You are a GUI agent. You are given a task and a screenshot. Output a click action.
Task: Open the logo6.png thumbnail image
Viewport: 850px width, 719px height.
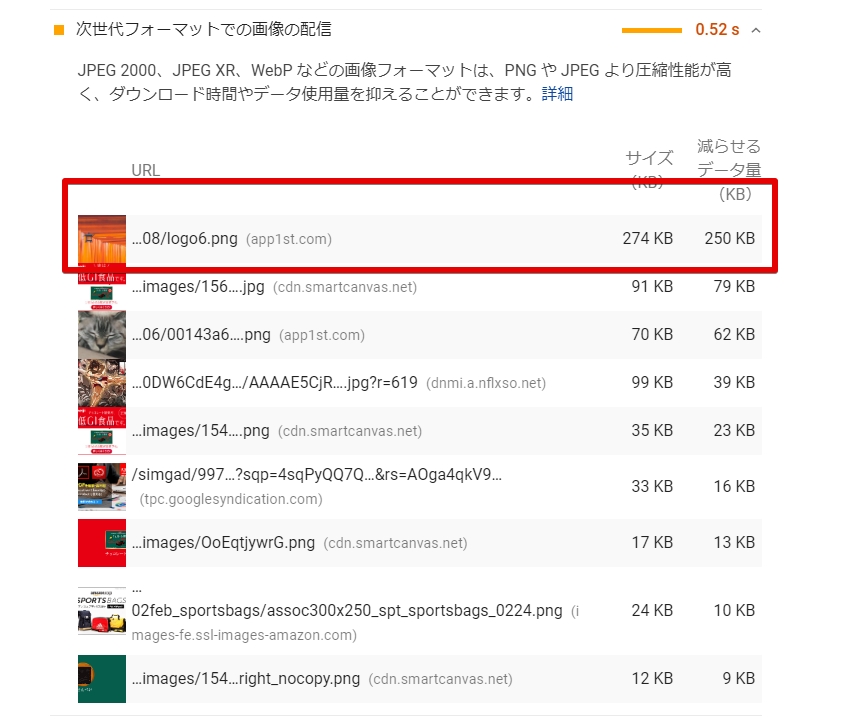(102, 239)
